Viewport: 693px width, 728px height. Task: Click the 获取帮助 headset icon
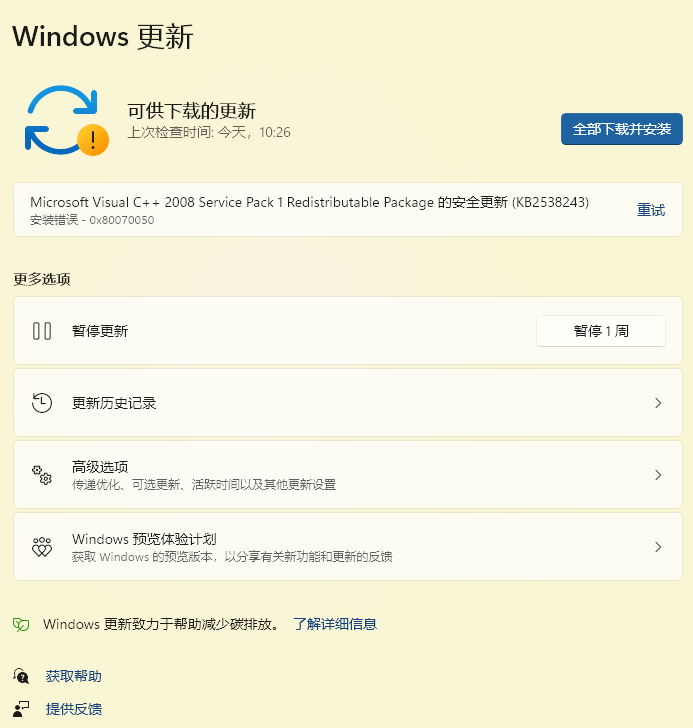21,676
